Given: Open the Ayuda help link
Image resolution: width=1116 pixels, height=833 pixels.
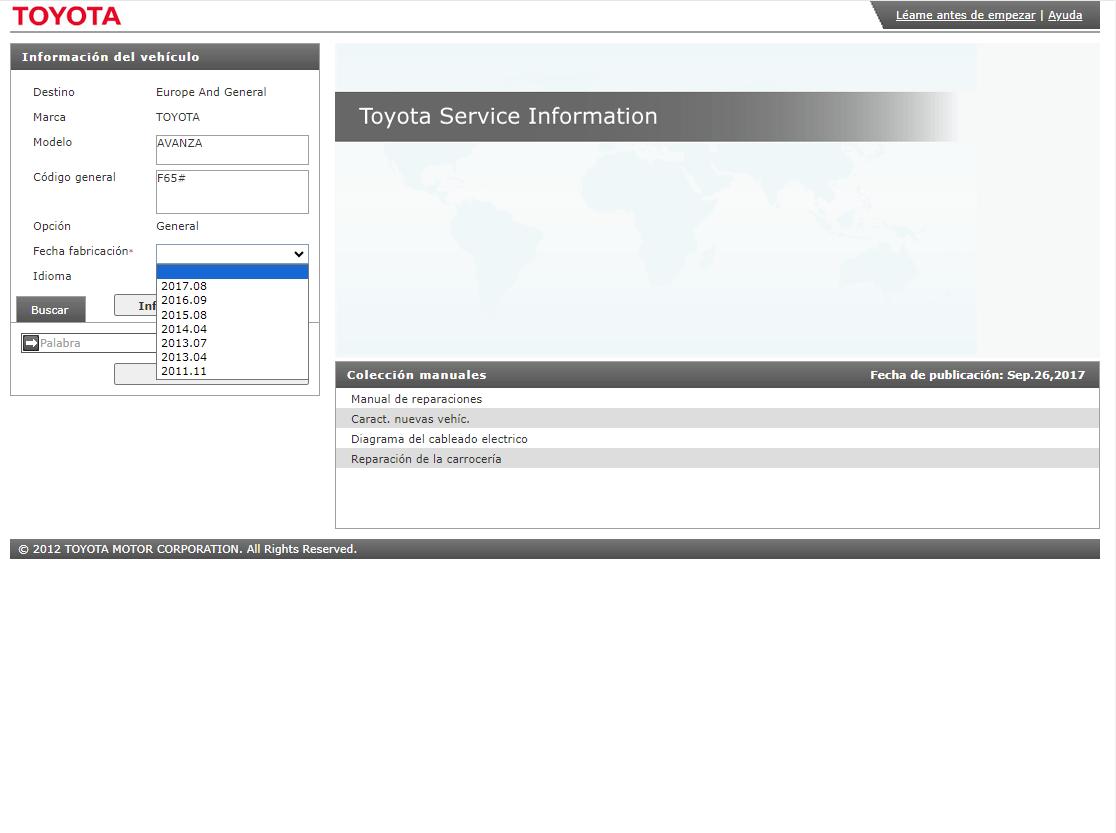Looking at the screenshot, I should tap(1065, 15).
